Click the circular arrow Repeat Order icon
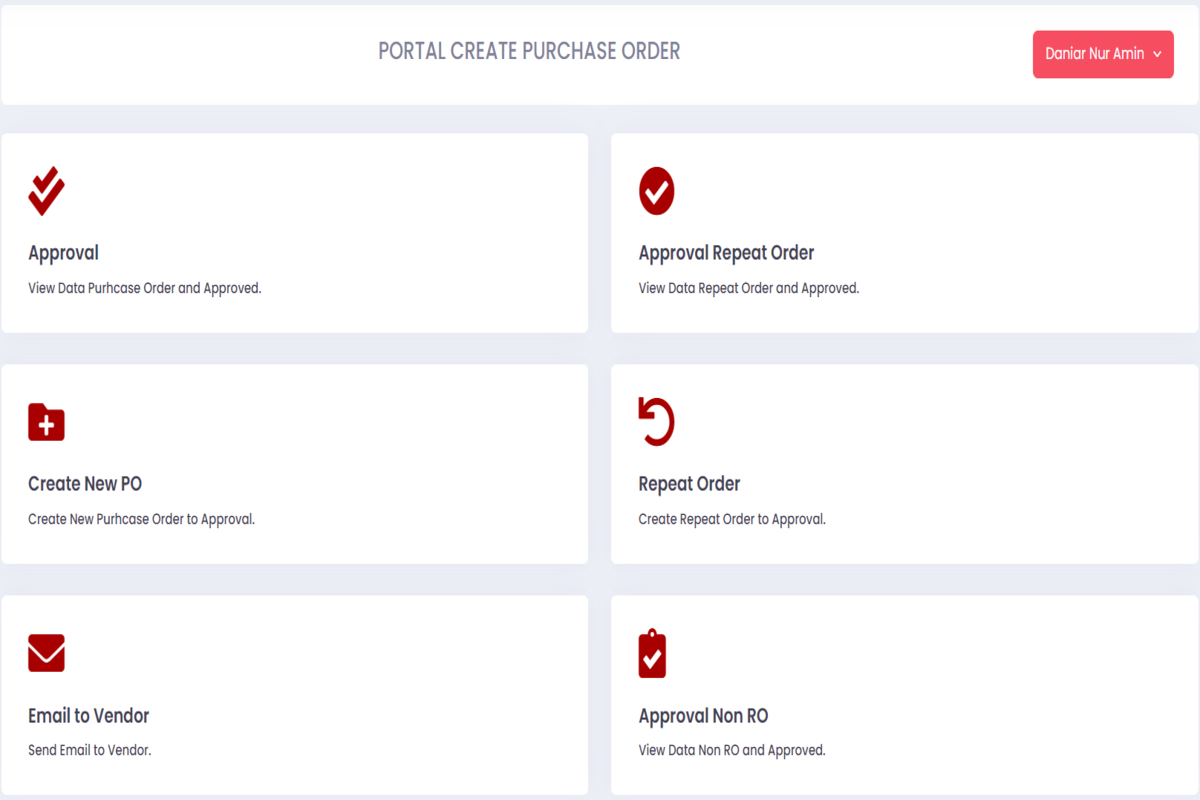The width and height of the screenshot is (1200, 800). 656,422
